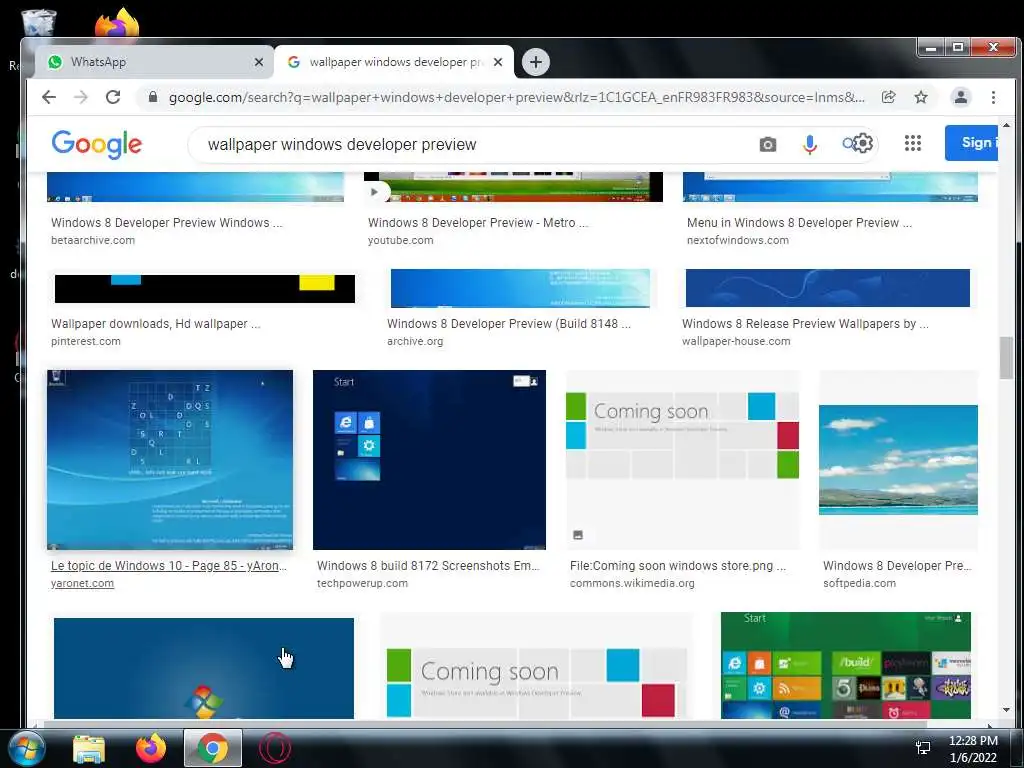Select the pinterest black banner thumbnail

(204, 289)
